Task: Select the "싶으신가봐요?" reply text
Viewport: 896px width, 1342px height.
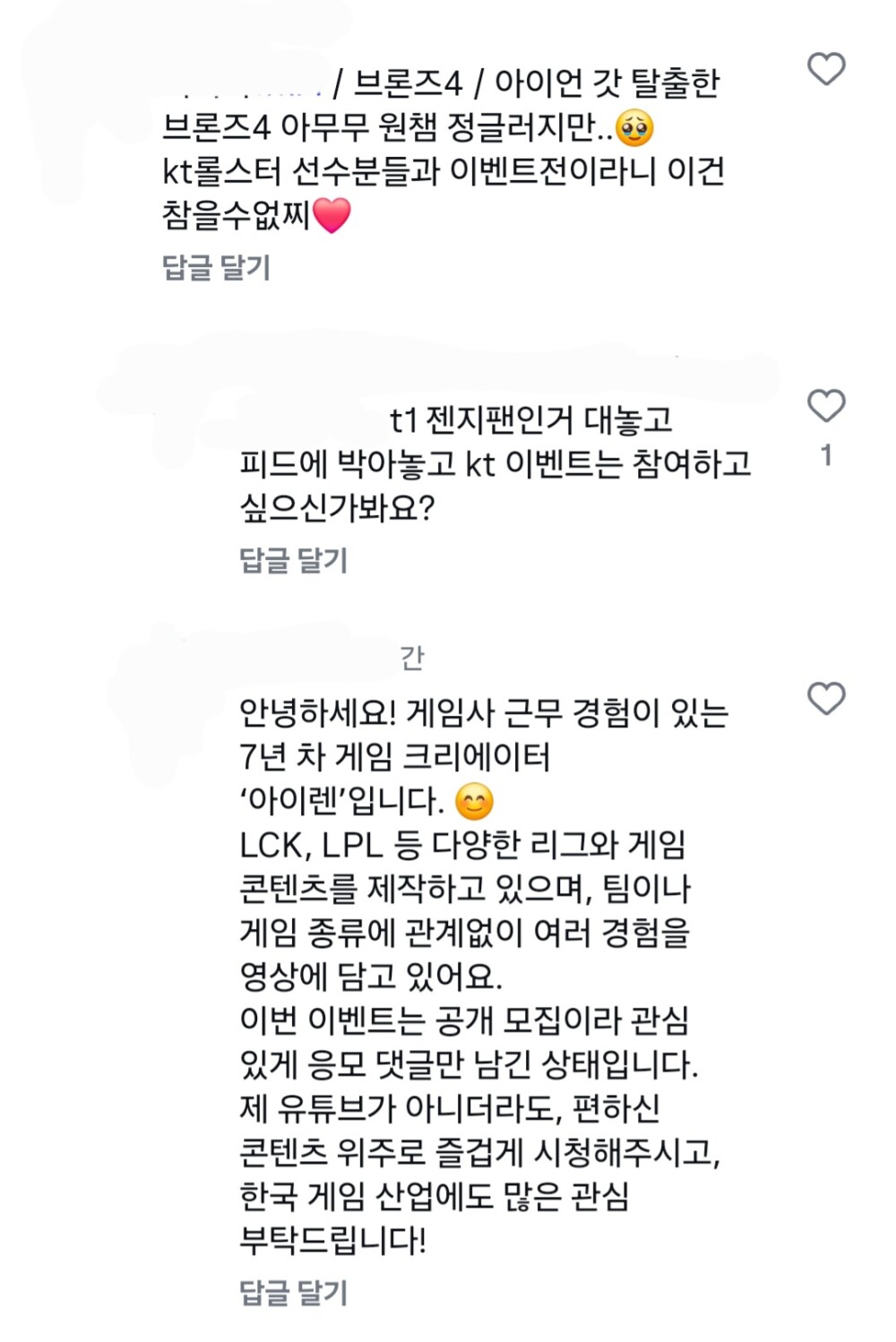Action: pos(337,508)
